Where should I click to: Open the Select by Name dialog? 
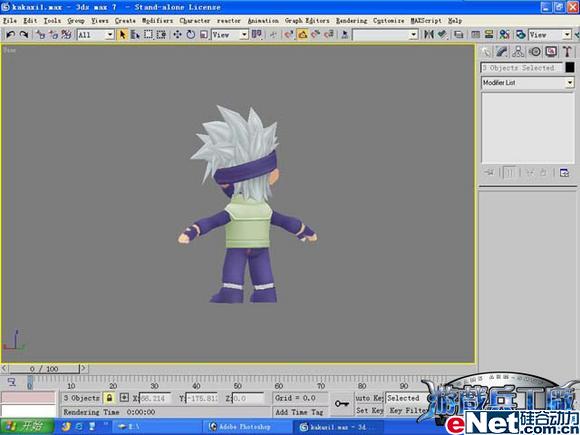coord(135,35)
